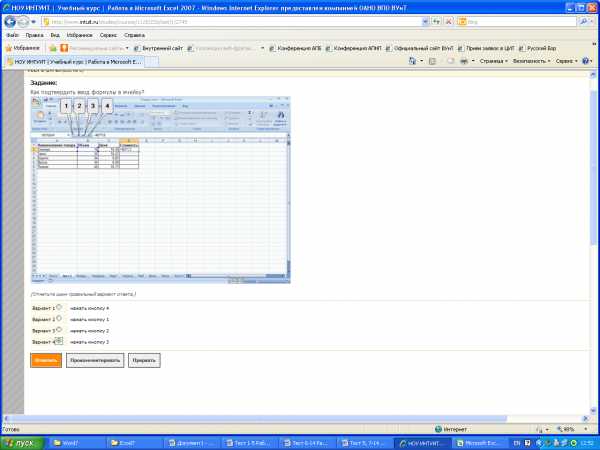Go back with the browser Back arrow
The image size is (600, 450).
(10, 22)
